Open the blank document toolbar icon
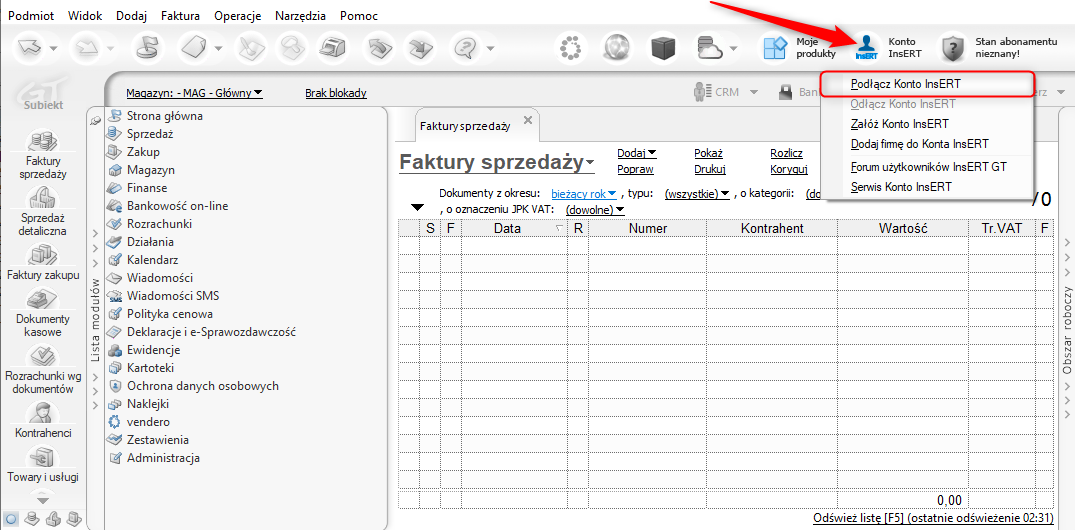The height and width of the screenshot is (530, 1075). pos(193,48)
